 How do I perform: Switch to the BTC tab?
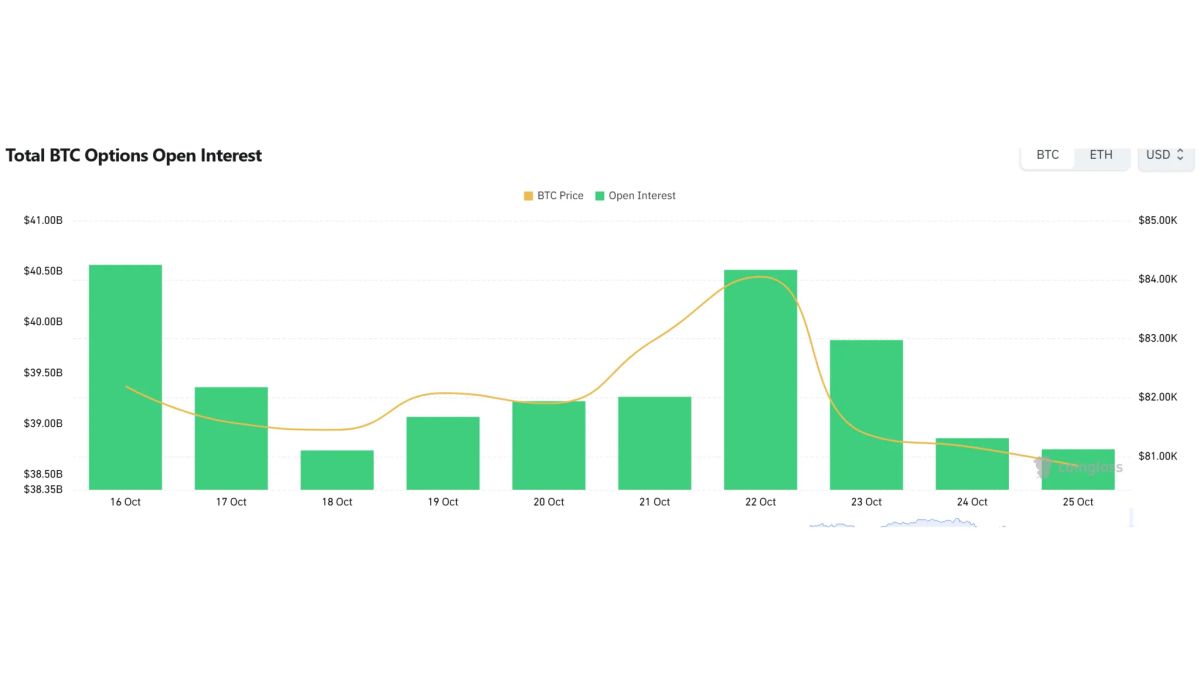pos(1047,155)
